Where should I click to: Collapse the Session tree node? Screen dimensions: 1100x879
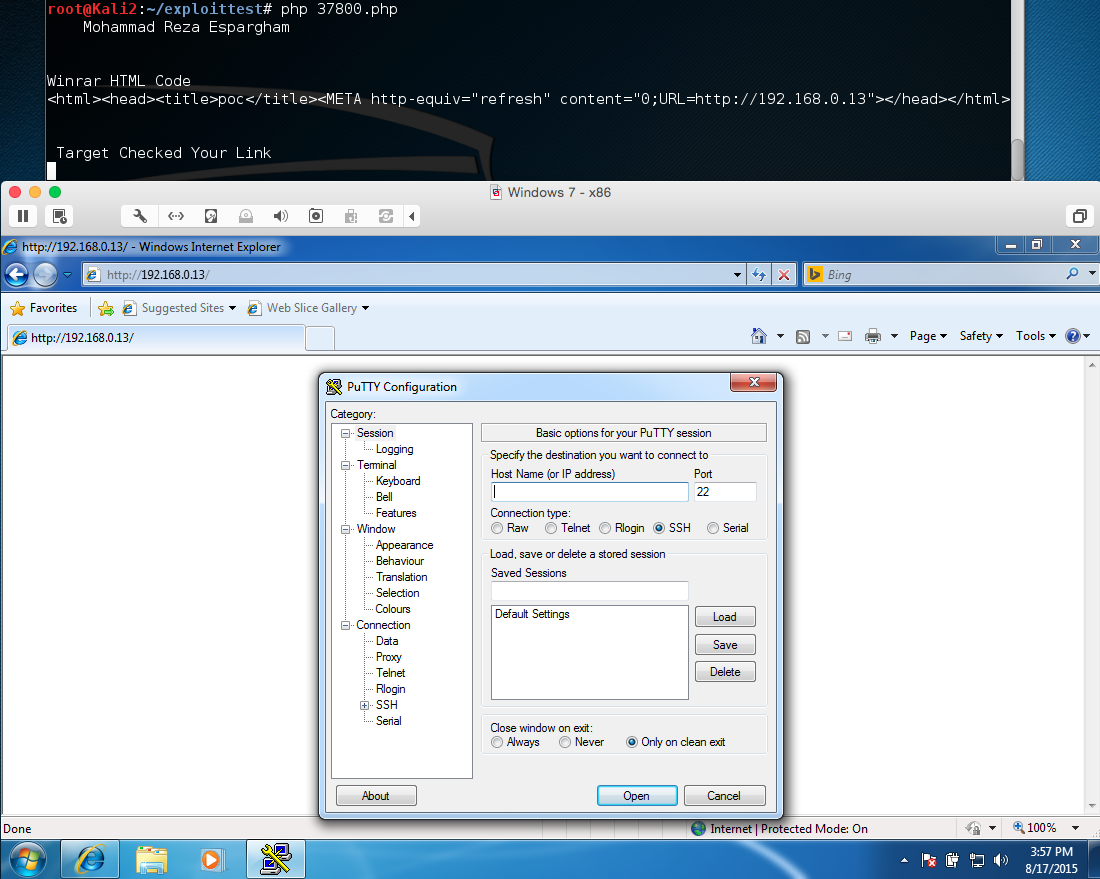pos(345,434)
